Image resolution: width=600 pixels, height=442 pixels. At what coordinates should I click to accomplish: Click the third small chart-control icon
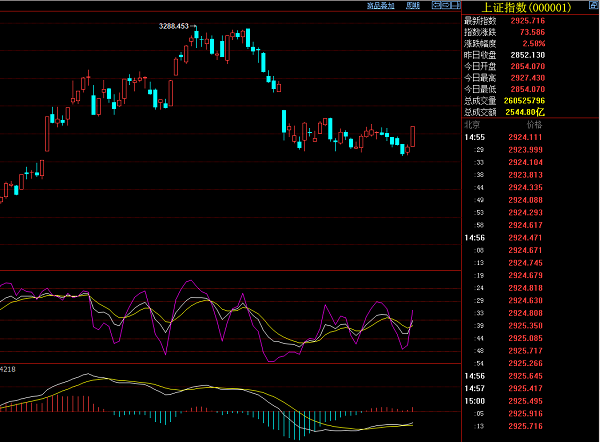pyautogui.click(x=455, y=5)
